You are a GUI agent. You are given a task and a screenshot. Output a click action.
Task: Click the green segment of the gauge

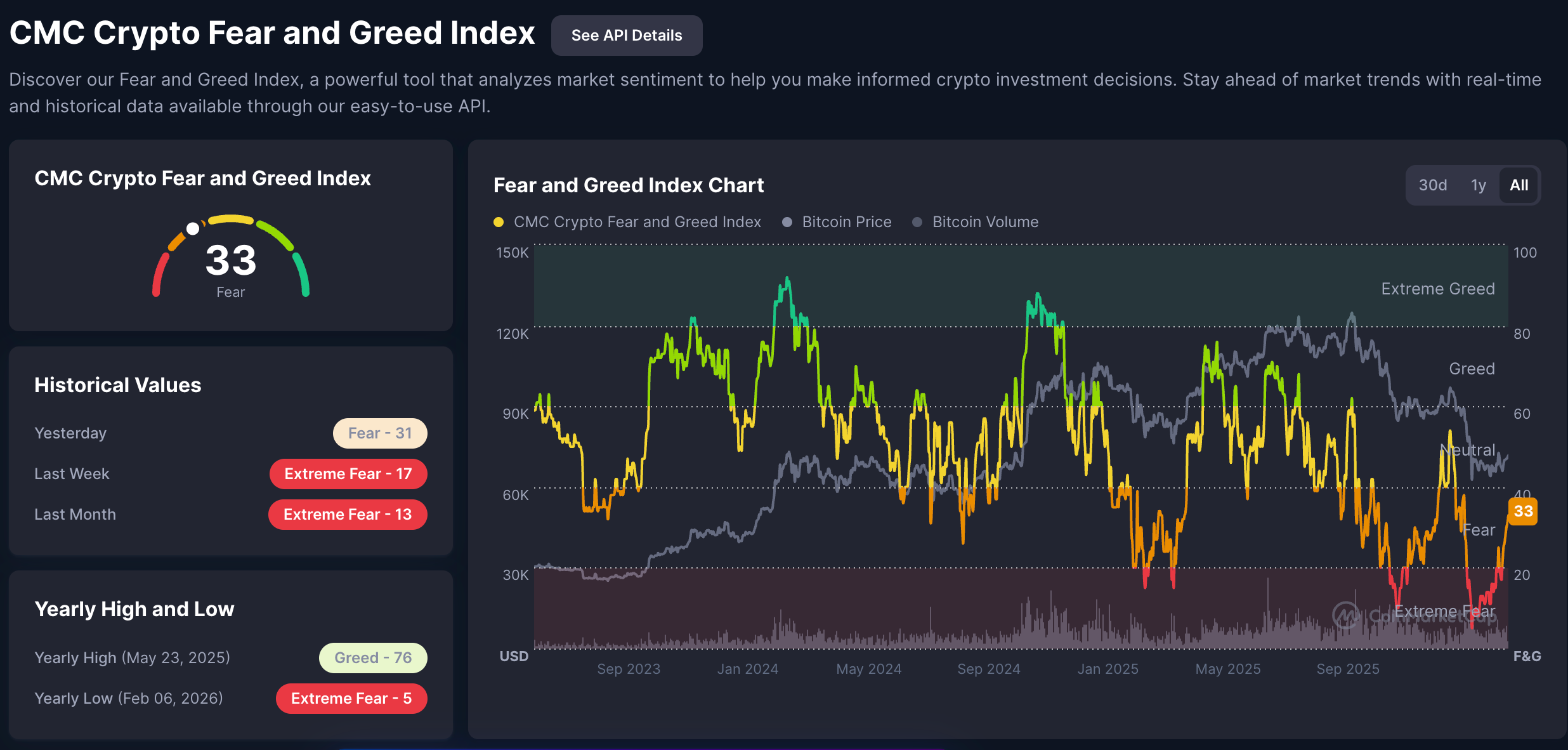[302, 274]
